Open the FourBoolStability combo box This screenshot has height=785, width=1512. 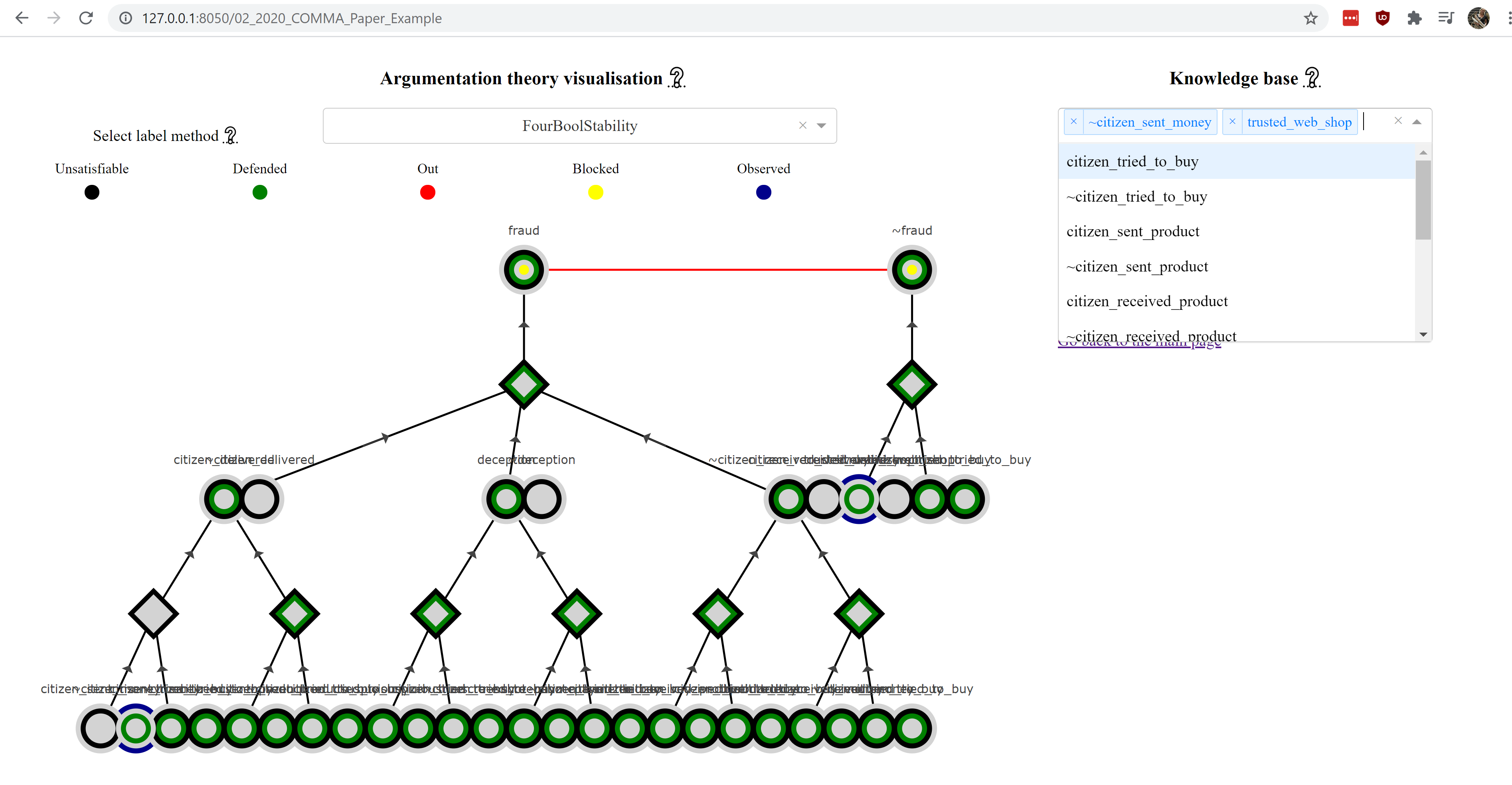coord(579,126)
